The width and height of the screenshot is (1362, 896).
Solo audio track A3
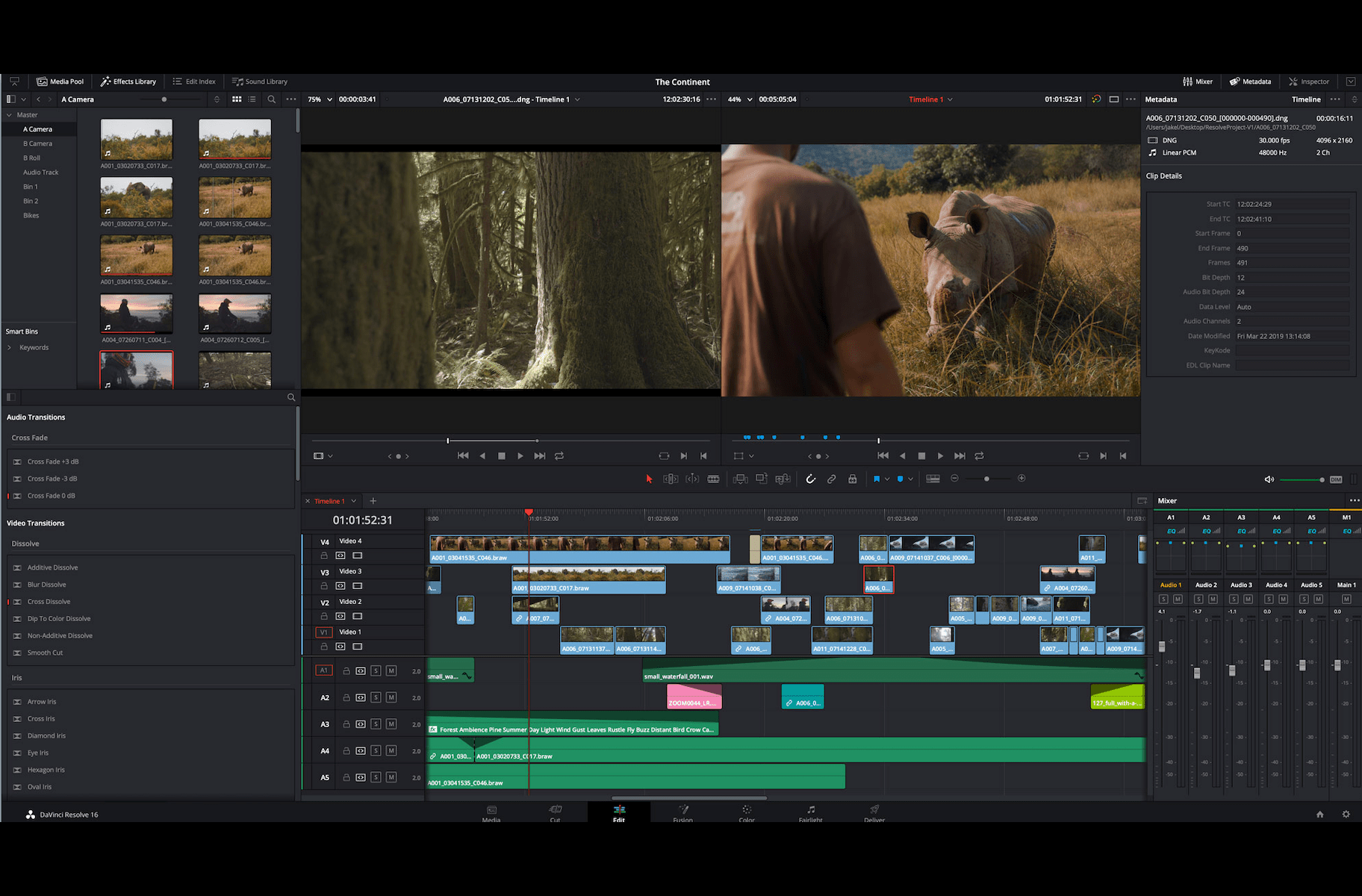pyautogui.click(x=376, y=724)
